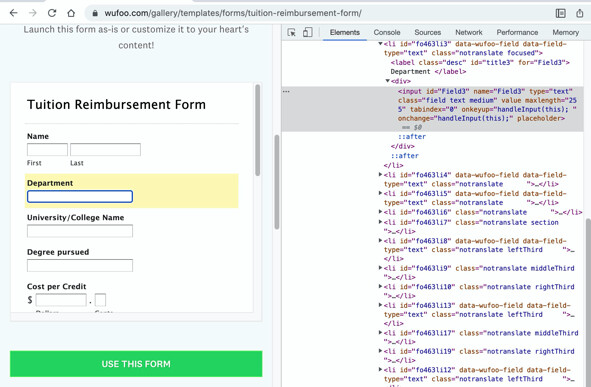Click the Tuition Reimbursement Form heading
The height and width of the screenshot is (387, 591).
pyautogui.click(x=116, y=104)
